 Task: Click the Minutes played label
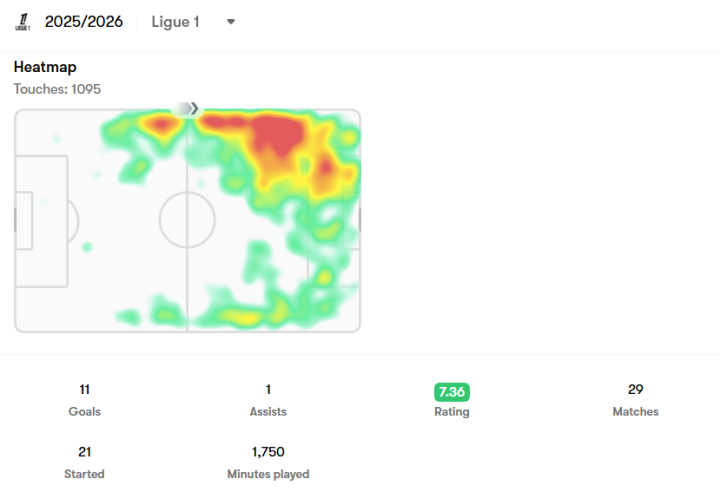pyautogui.click(x=268, y=474)
